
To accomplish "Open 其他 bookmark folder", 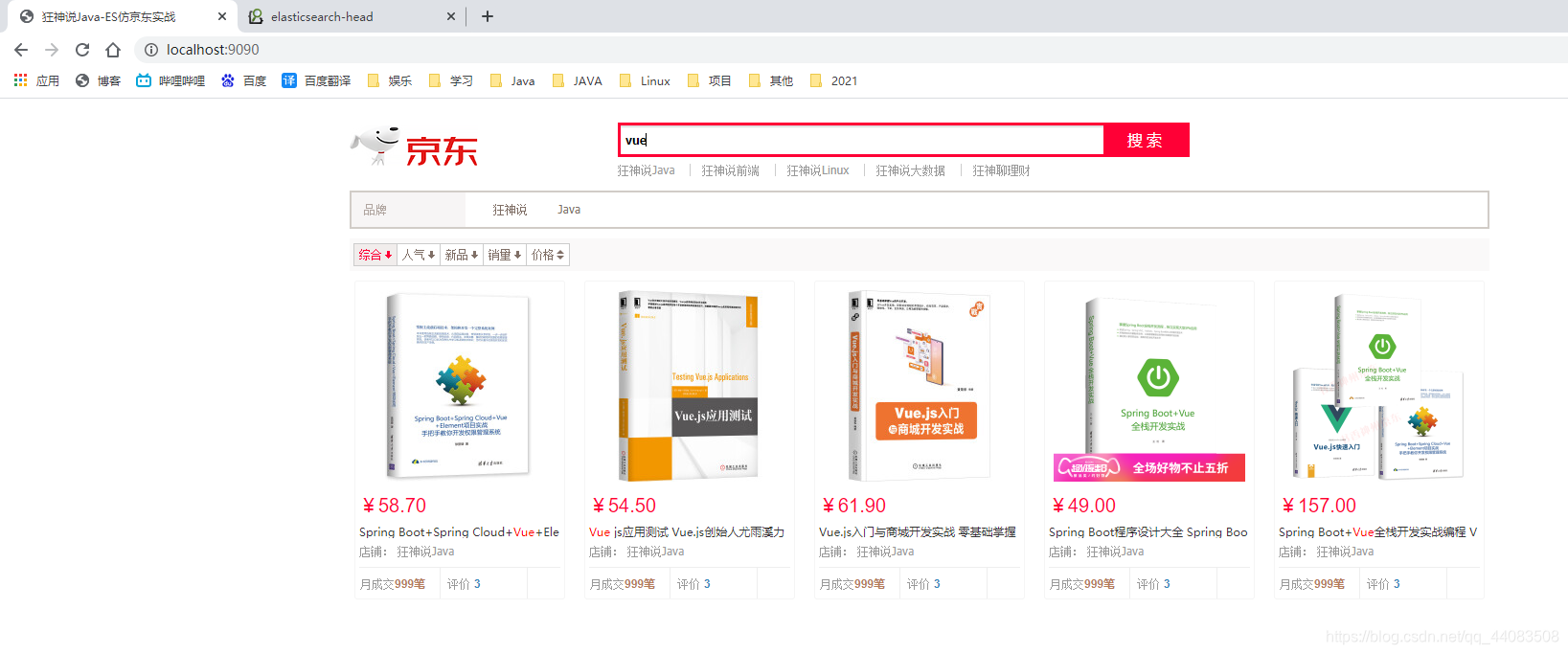I will coord(771,80).
